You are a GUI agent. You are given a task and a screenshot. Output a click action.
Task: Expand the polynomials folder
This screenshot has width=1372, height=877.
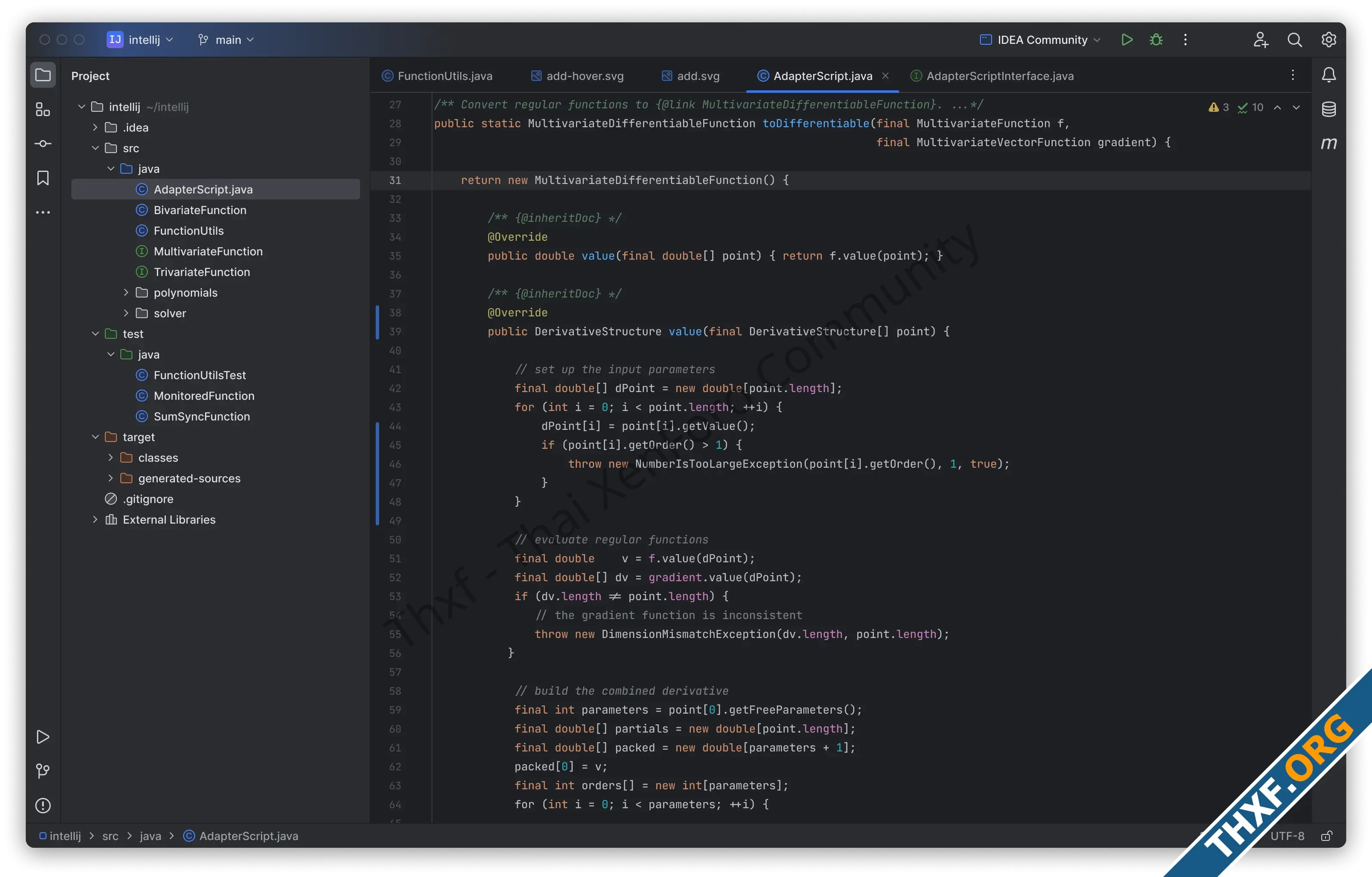pos(126,293)
